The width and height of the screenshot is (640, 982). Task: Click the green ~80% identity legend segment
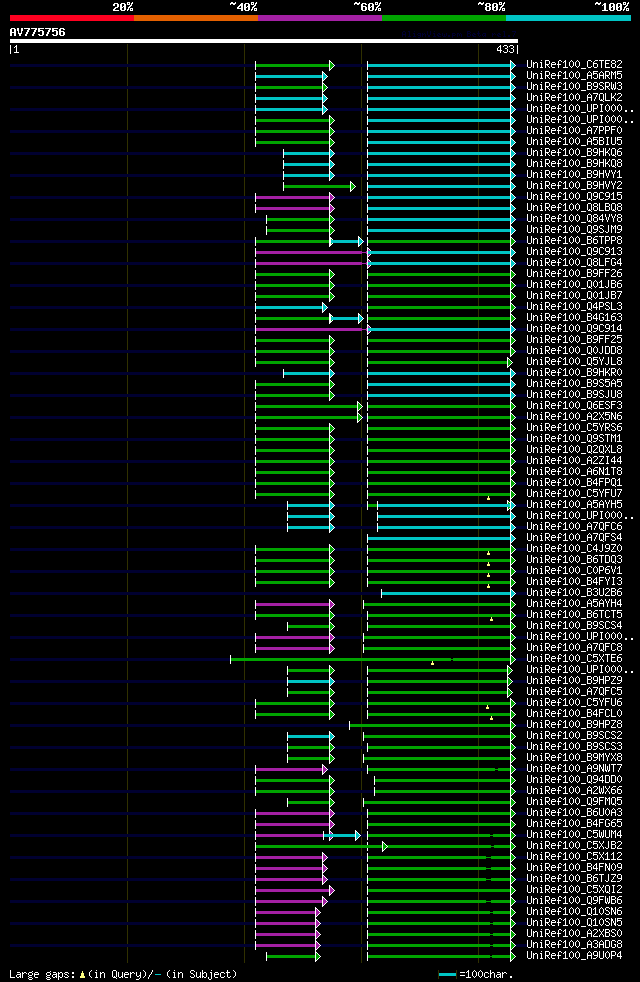444,18
